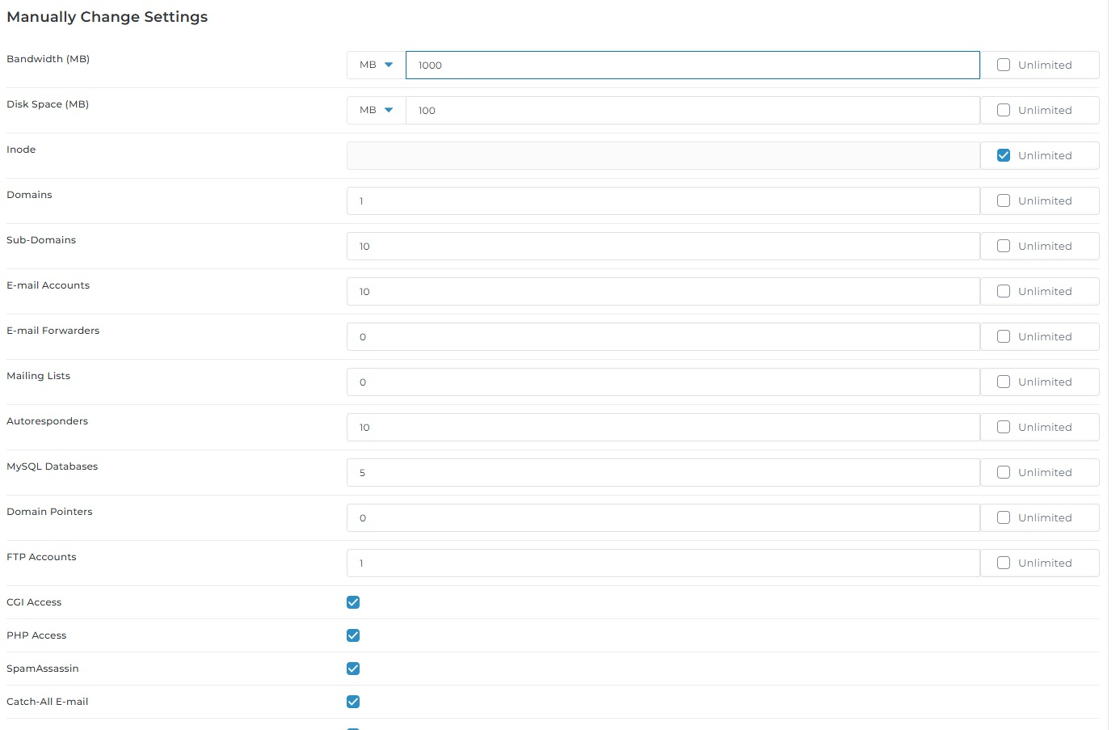Image resolution: width=1120 pixels, height=730 pixels.
Task: Focus the E-mail Forwarders input field
Action: point(662,337)
